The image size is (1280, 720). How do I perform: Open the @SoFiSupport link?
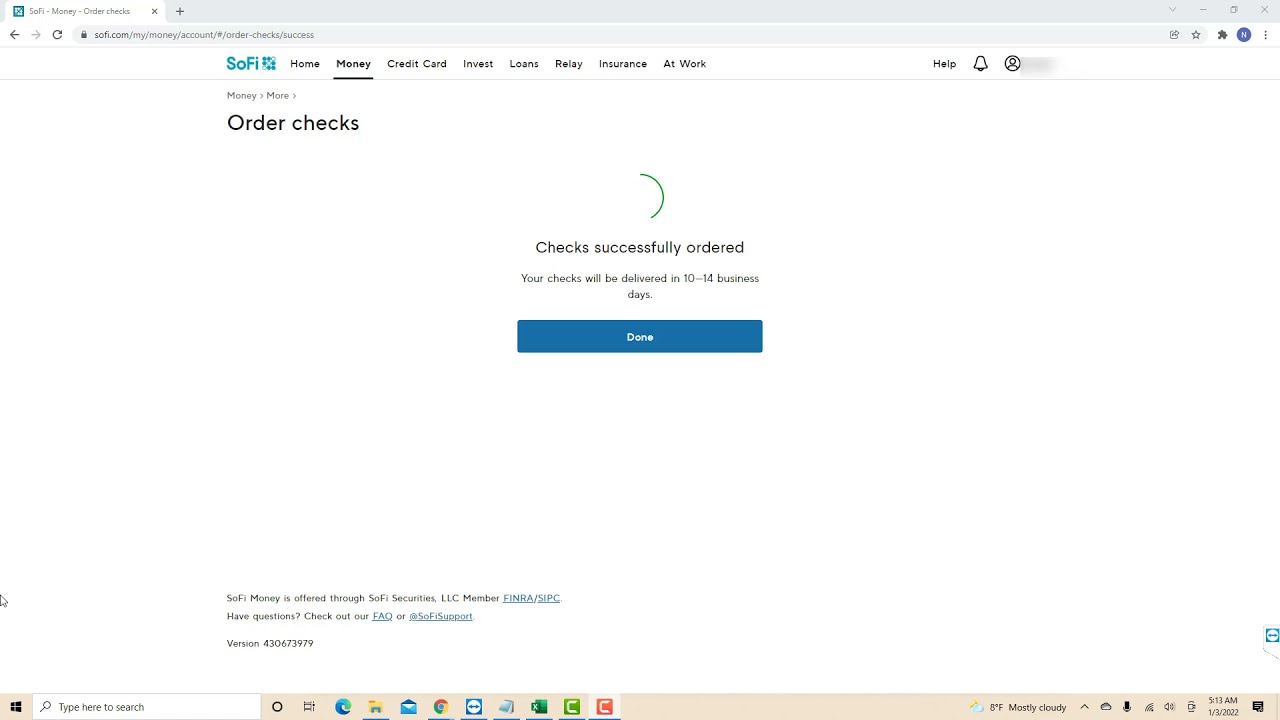[440, 616]
